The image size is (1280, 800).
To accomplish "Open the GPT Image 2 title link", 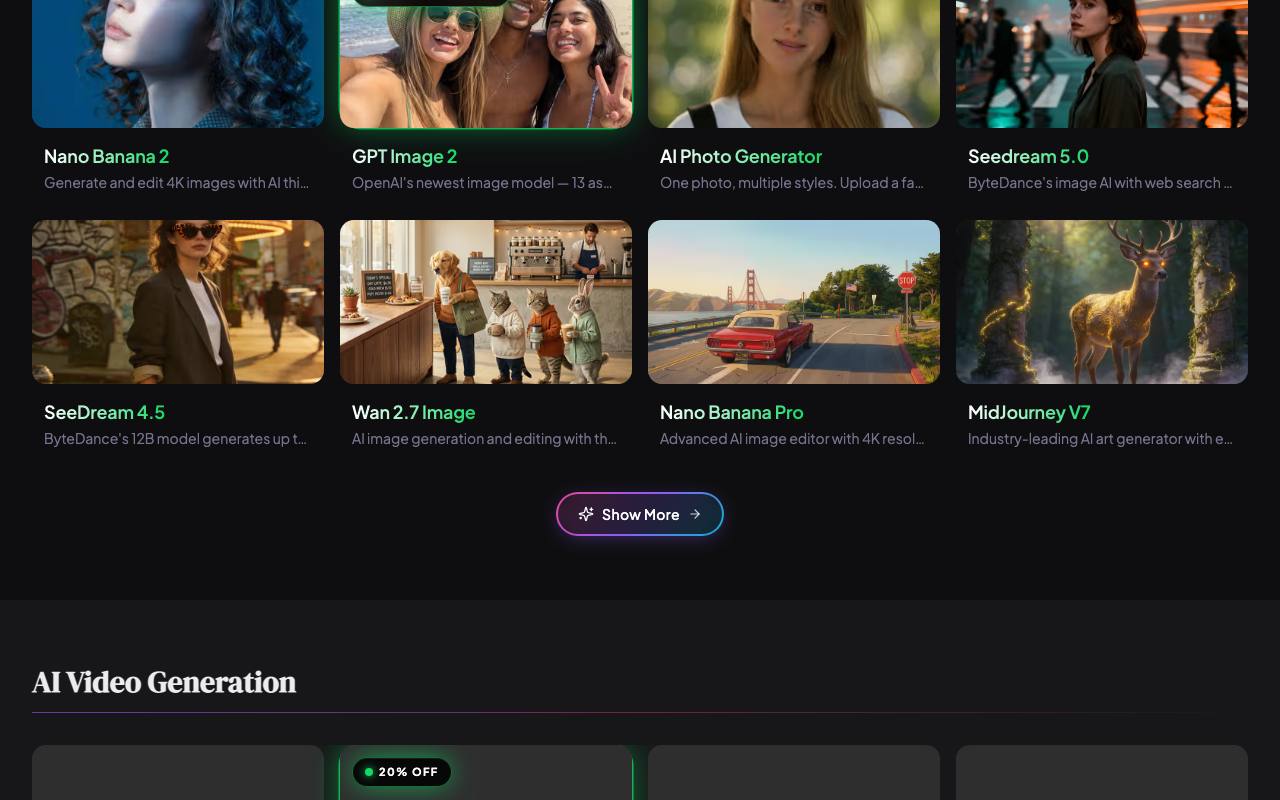I will 405,156.
